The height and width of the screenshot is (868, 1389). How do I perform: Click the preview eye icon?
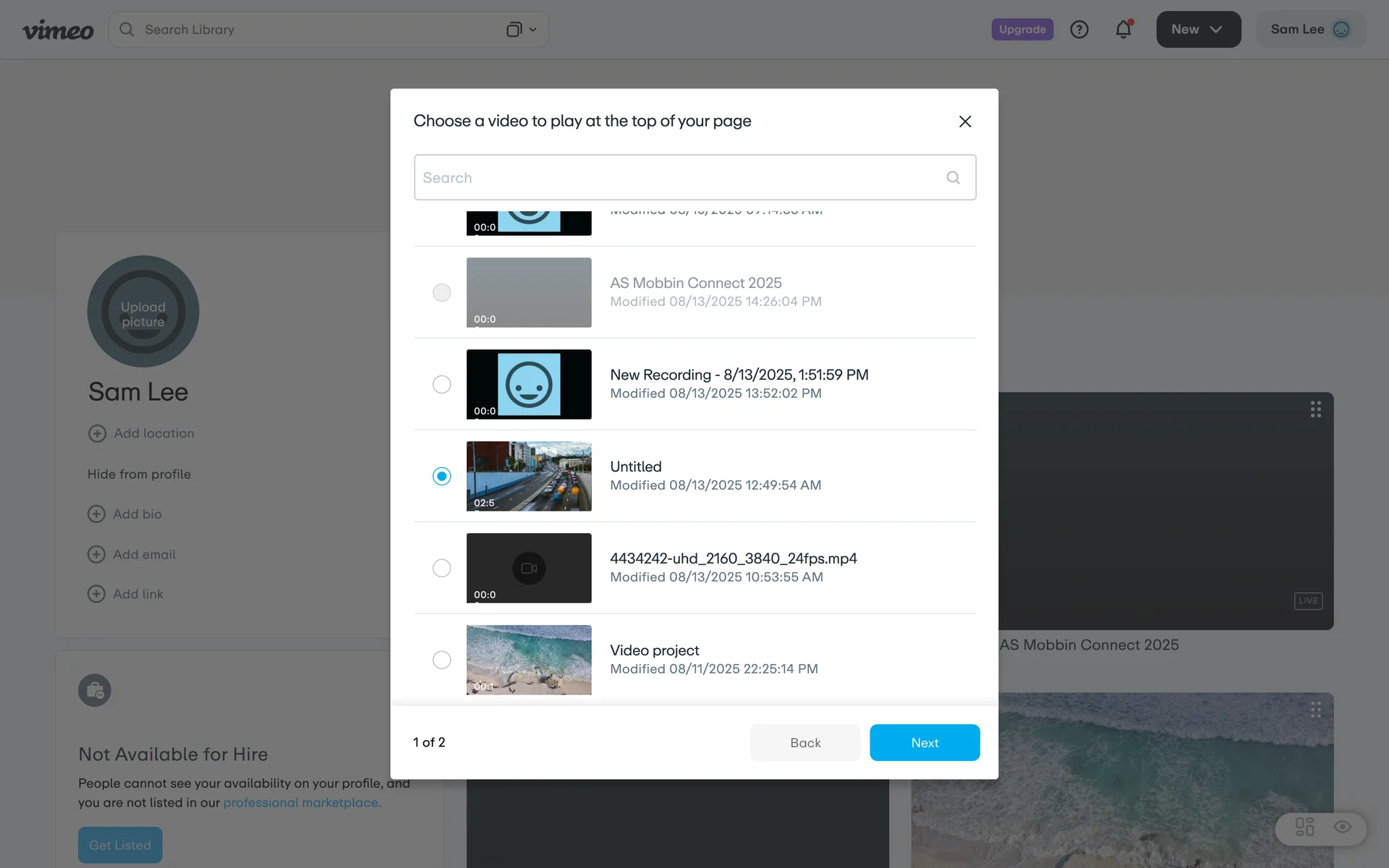click(1342, 827)
